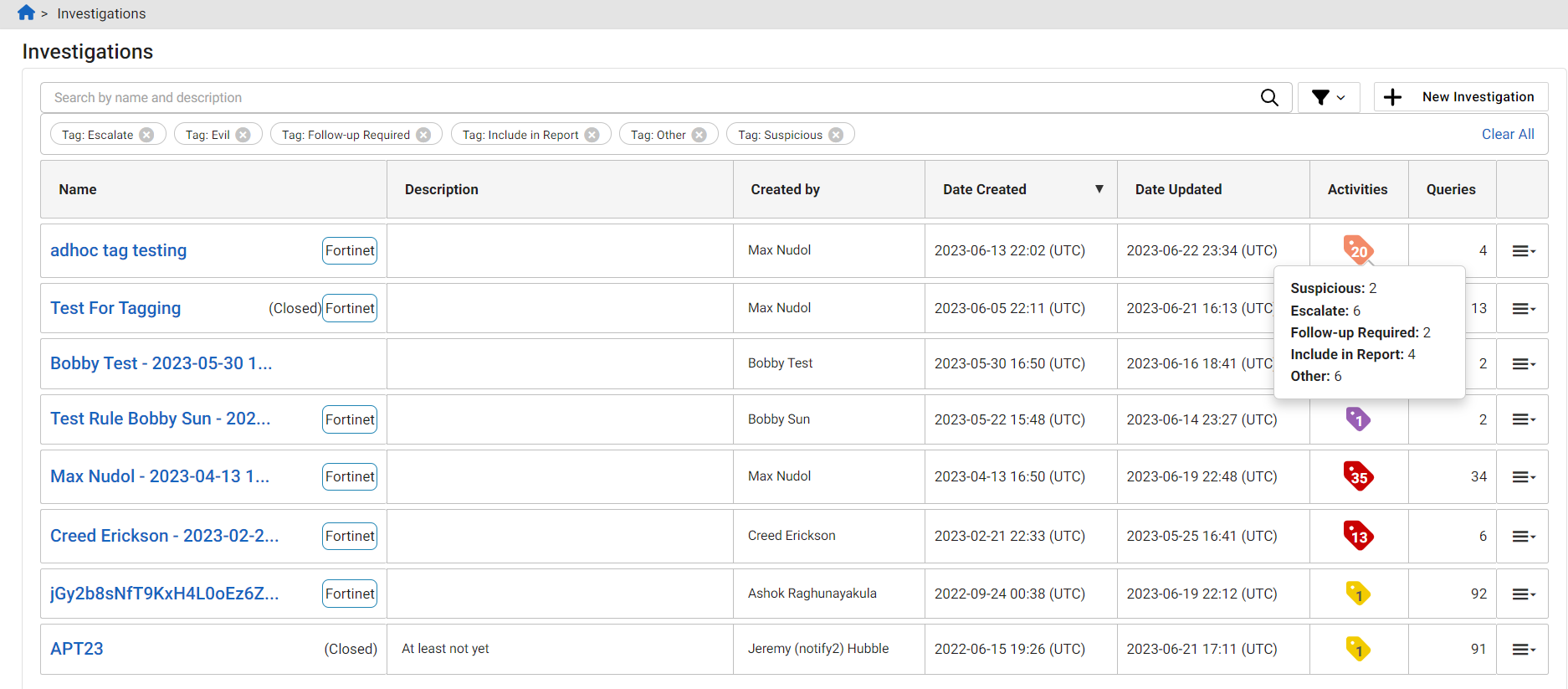The width and height of the screenshot is (1568, 689).
Task: Remove the Tag: Escalate filter chip
Action: click(x=147, y=135)
